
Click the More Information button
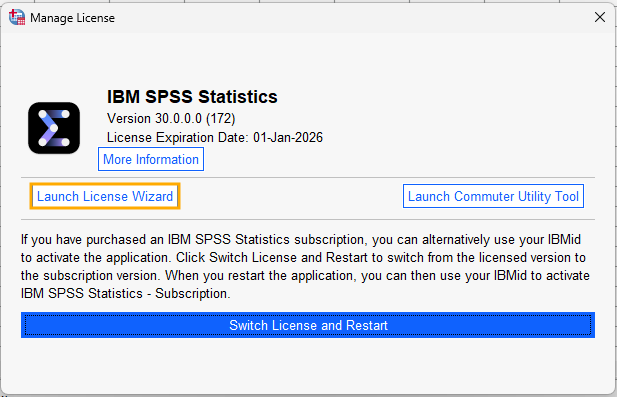(151, 159)
